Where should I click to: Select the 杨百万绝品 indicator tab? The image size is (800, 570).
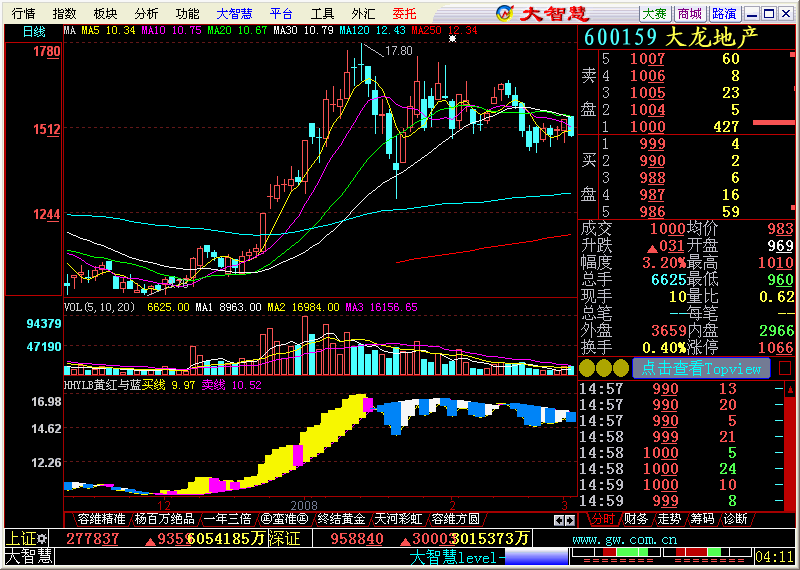(x=164, y=519)
